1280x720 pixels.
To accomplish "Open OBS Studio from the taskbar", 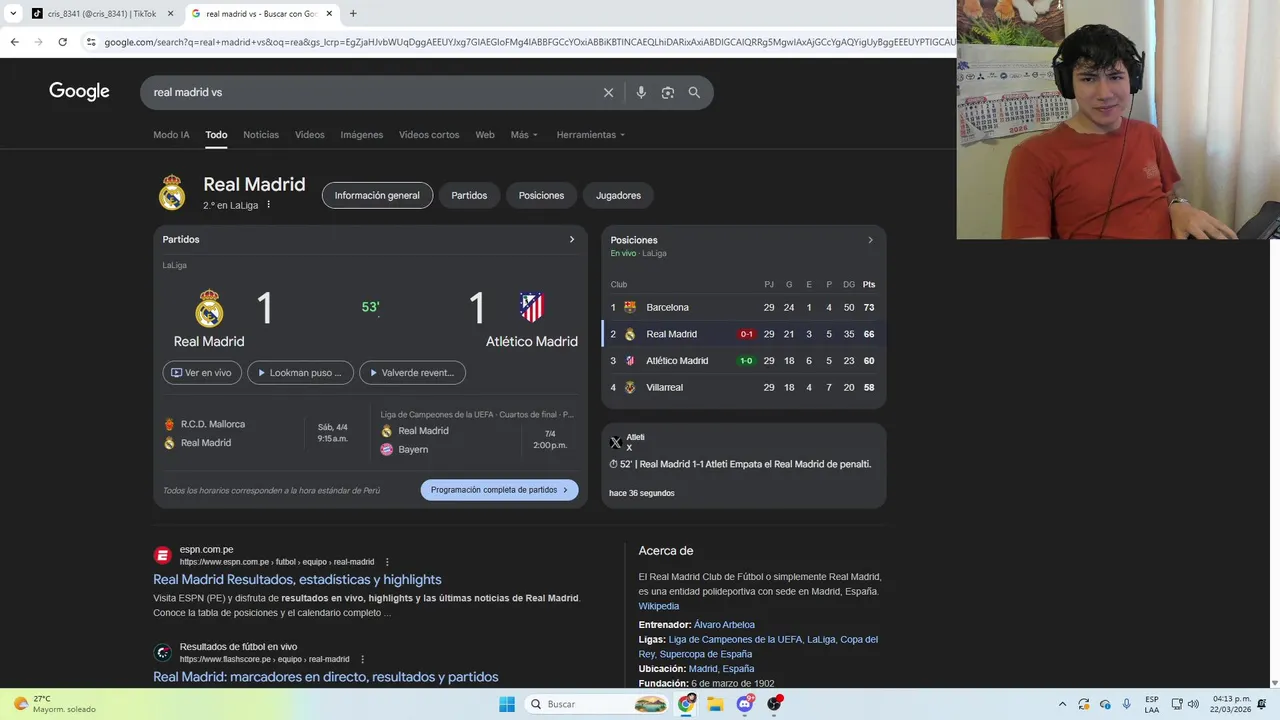I will click(x=774, y=704).
